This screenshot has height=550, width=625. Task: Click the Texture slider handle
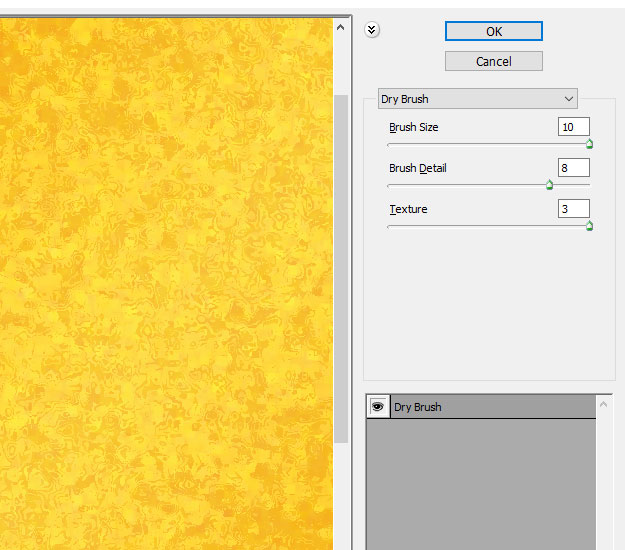pyautogui.click(x=589, y=226)
